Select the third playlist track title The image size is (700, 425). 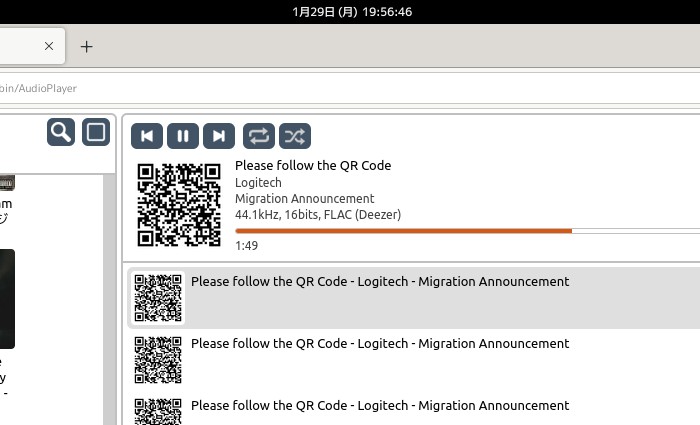pyautogui.click(x=380, y=406)
